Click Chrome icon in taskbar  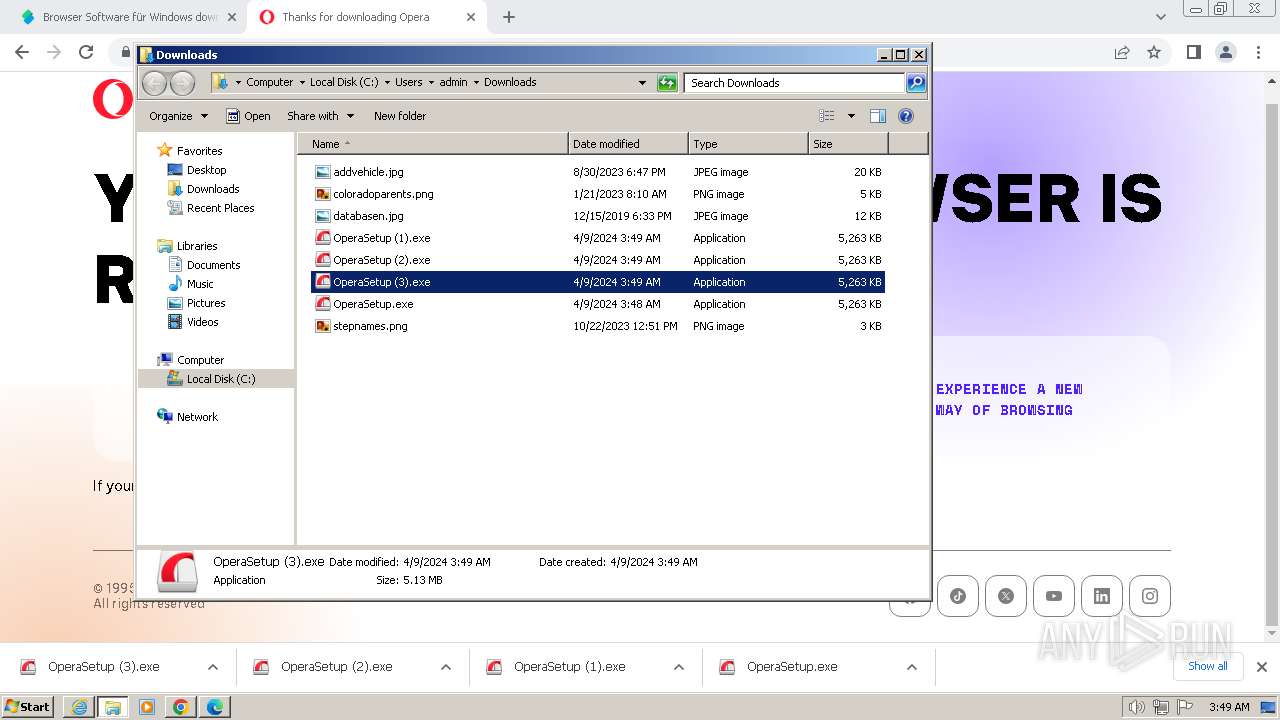(x=181, y=707)
